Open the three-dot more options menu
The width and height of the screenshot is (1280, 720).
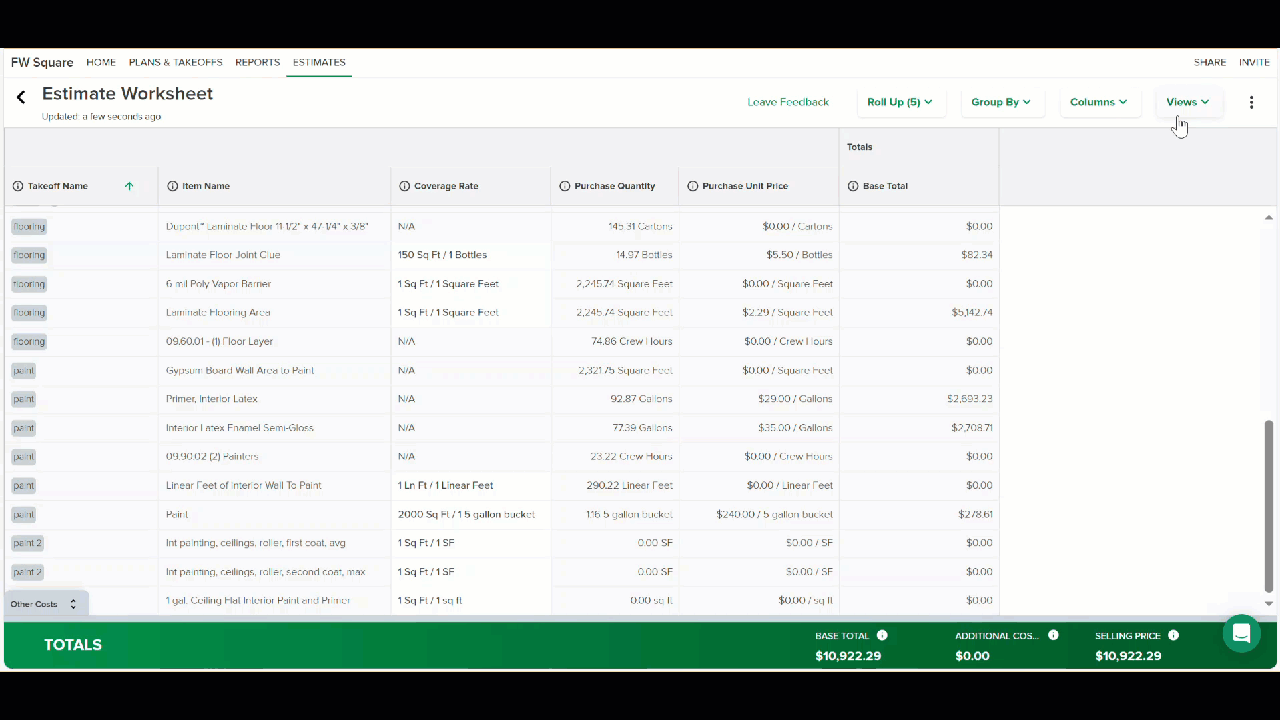point(1251,102)
